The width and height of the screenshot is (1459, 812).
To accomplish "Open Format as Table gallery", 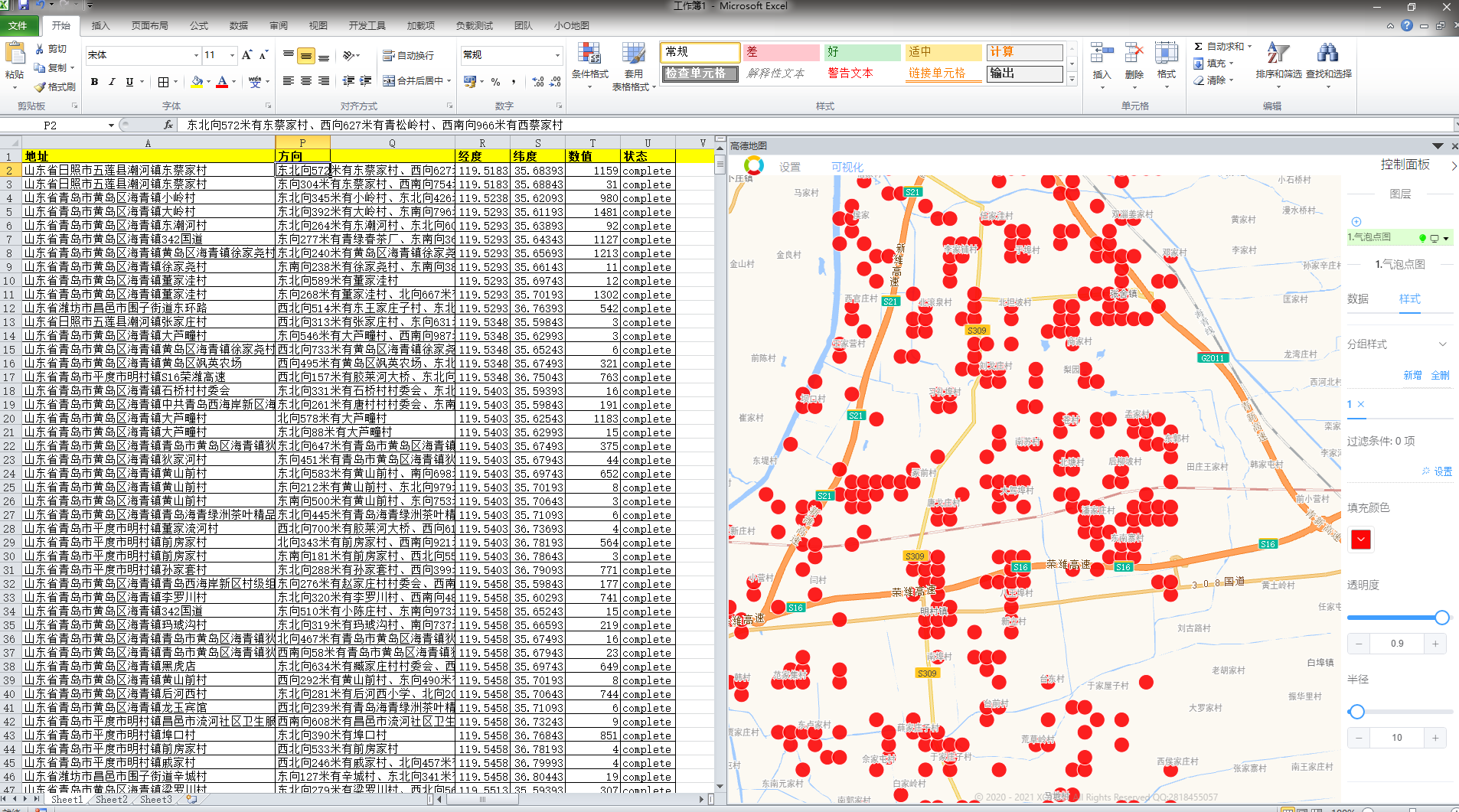I will point(634,66).
